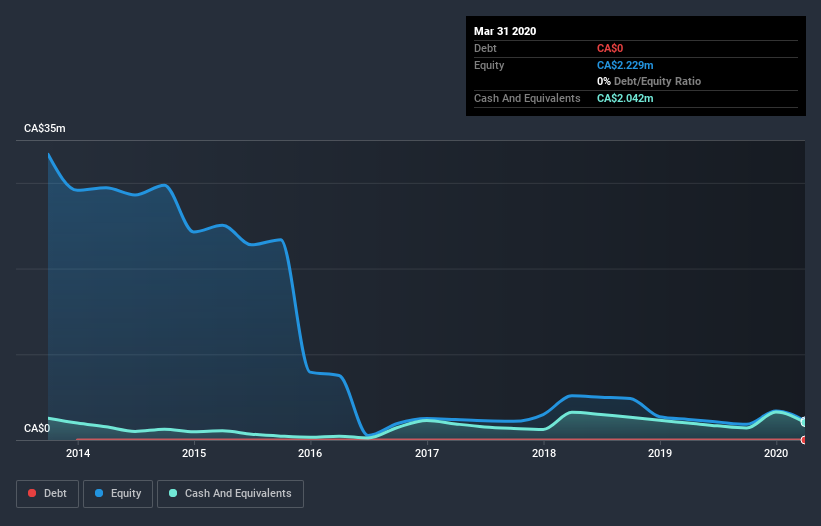This screenshot has height=526, width=821.
Task: Click the blue Equity legend dot
Action: pyautogui.click(x=99, y=493)
